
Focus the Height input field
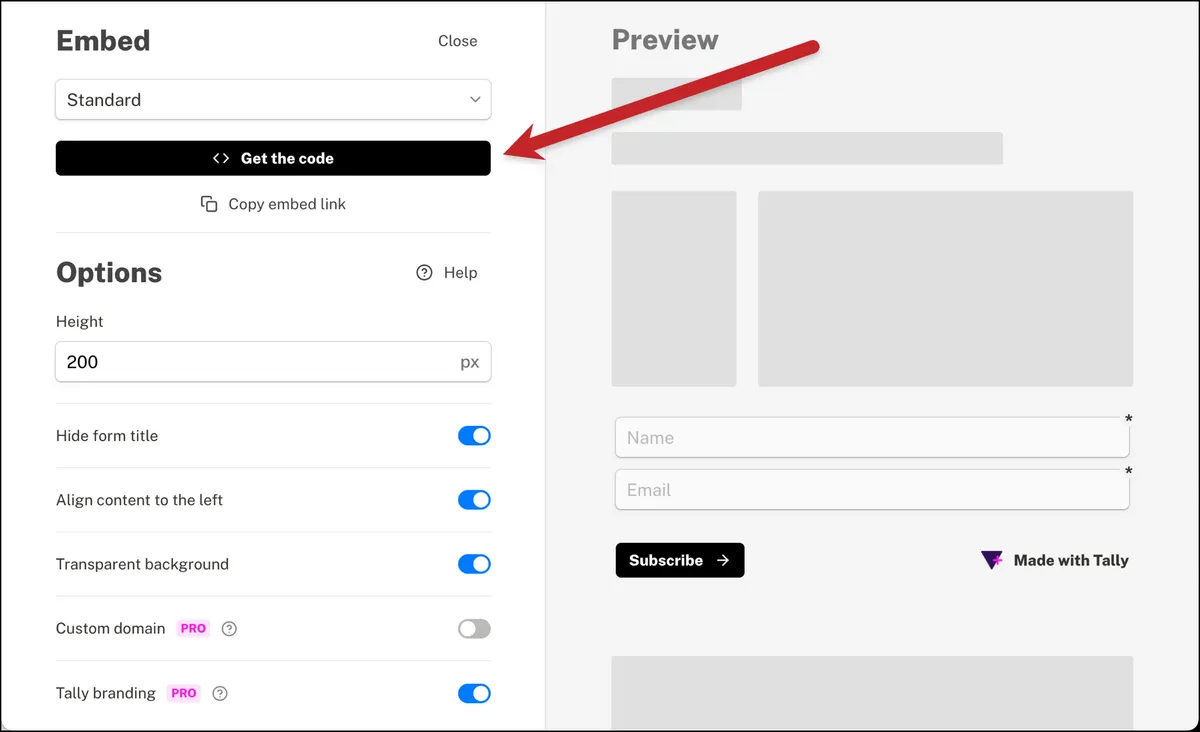coord(273,362)
